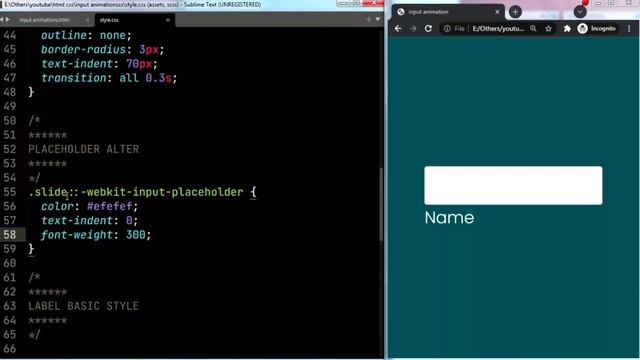Click the next tab arrow in Sublime

coord(8,20)
